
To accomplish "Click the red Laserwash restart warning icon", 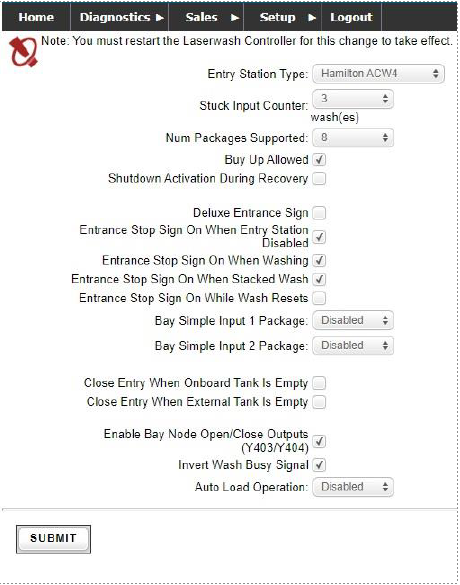I will point(23,52).
